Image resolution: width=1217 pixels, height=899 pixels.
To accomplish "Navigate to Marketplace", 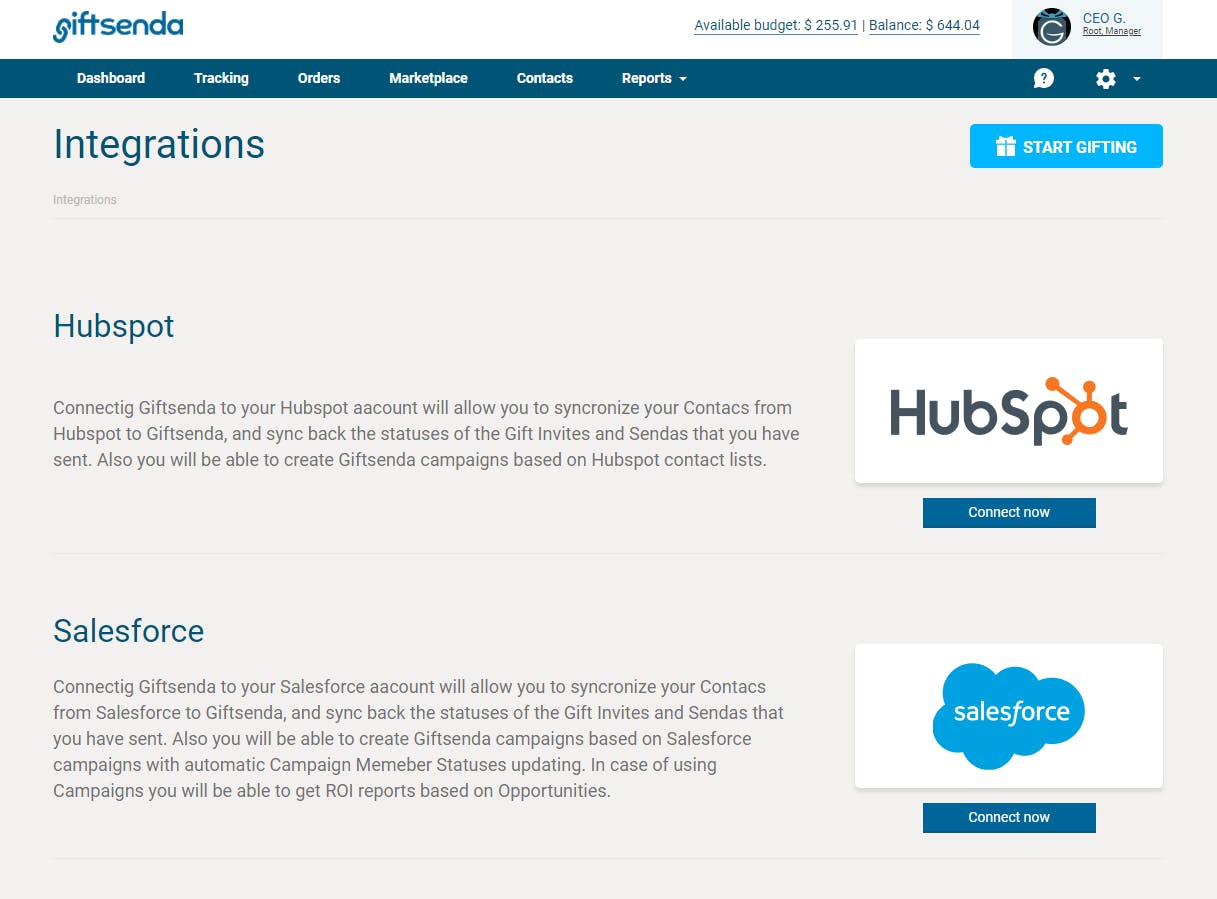I will (x=428, y=78).
